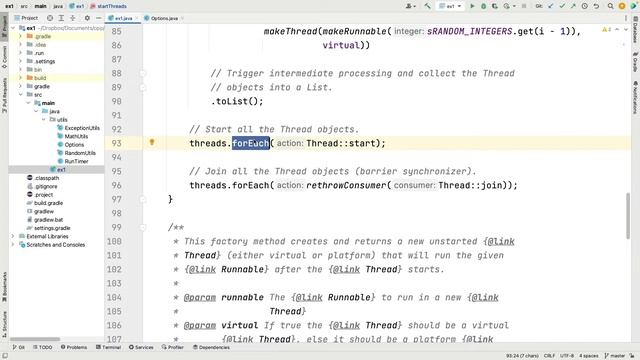Show Git history clock icon
640x360 pixels.
[584, 6]
